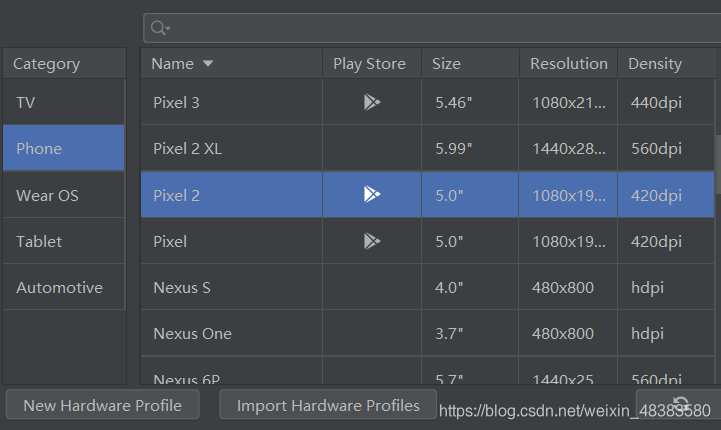Toggle sort arrow beside Name header
The height and width of the screenshot is (430, 721).
pyautogui.click(x=208, y=63)
